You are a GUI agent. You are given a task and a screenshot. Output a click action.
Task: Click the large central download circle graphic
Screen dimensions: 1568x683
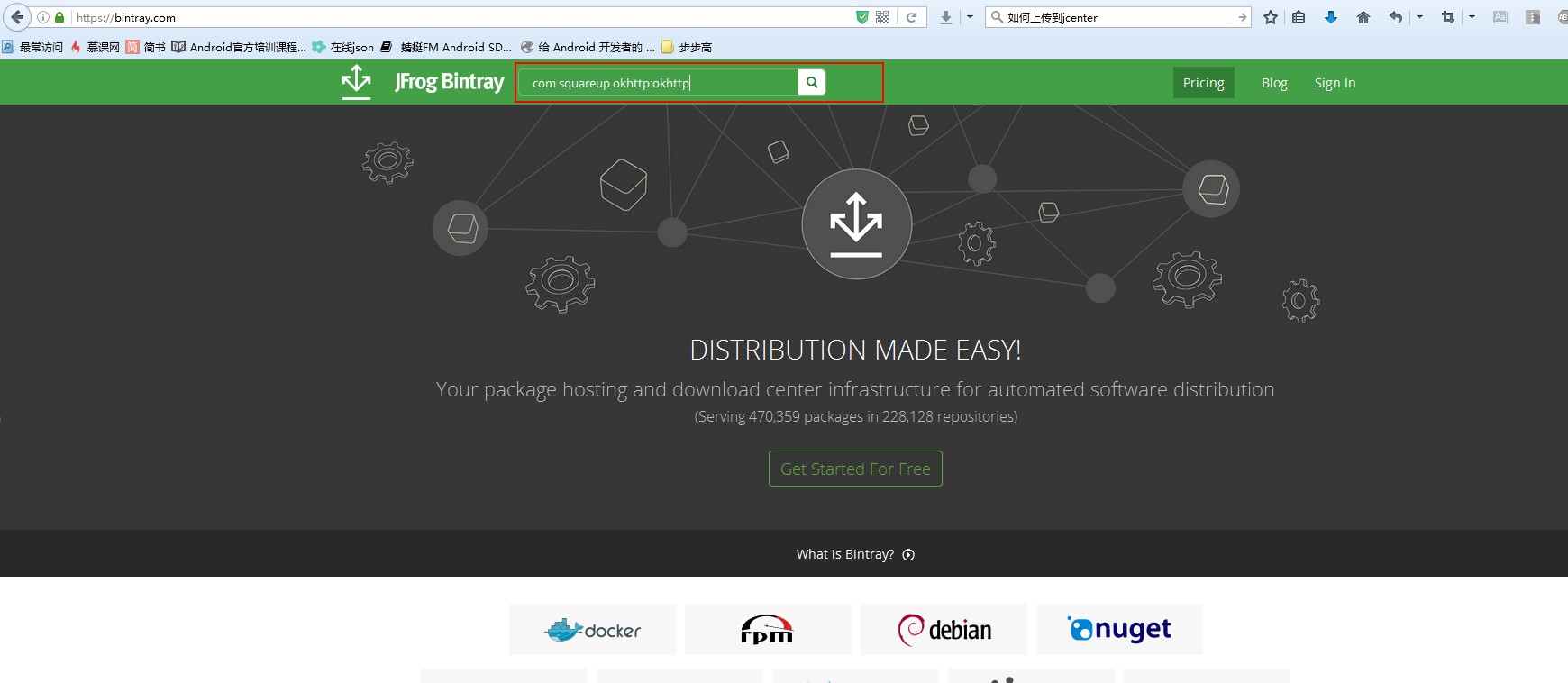[856, 224]
